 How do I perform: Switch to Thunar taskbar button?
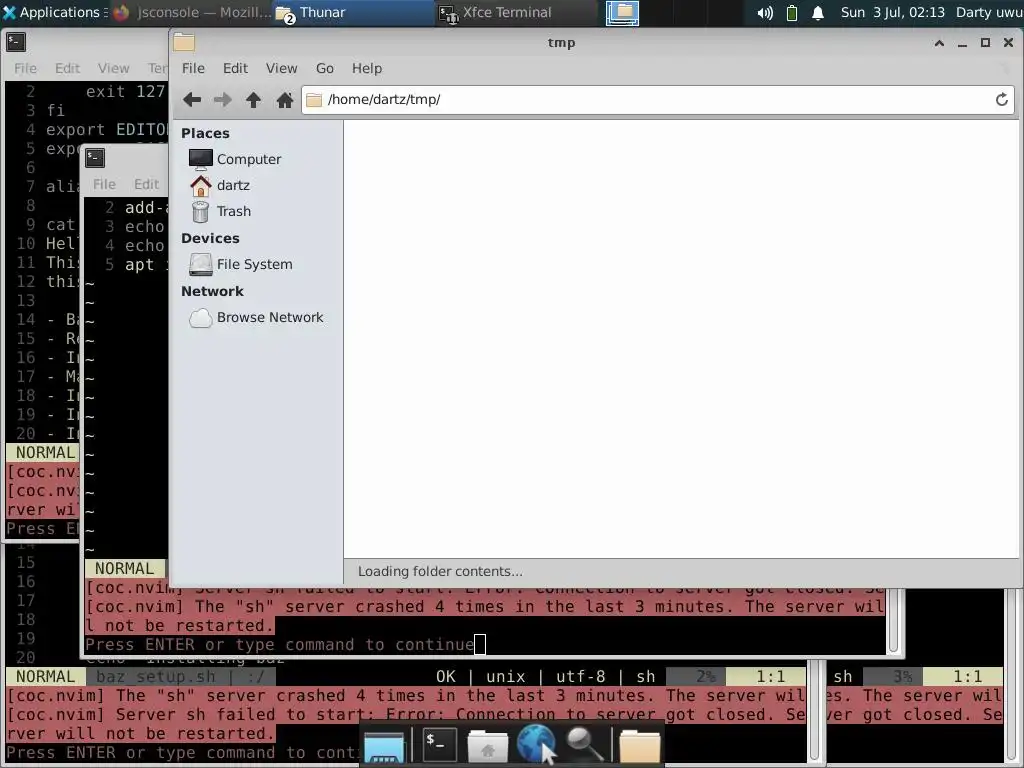(353, 12)
